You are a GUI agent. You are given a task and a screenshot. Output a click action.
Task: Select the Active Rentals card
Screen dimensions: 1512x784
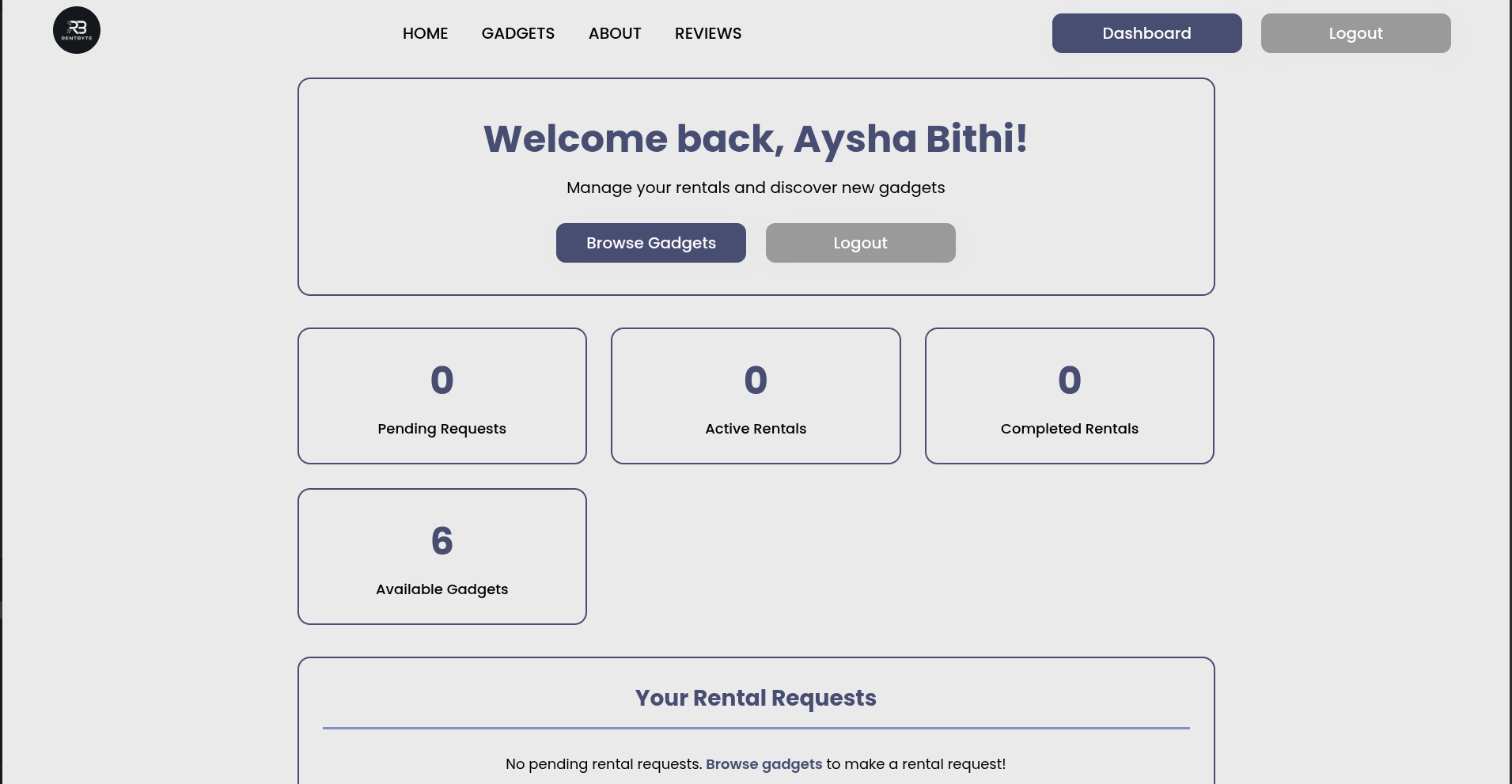755,396
